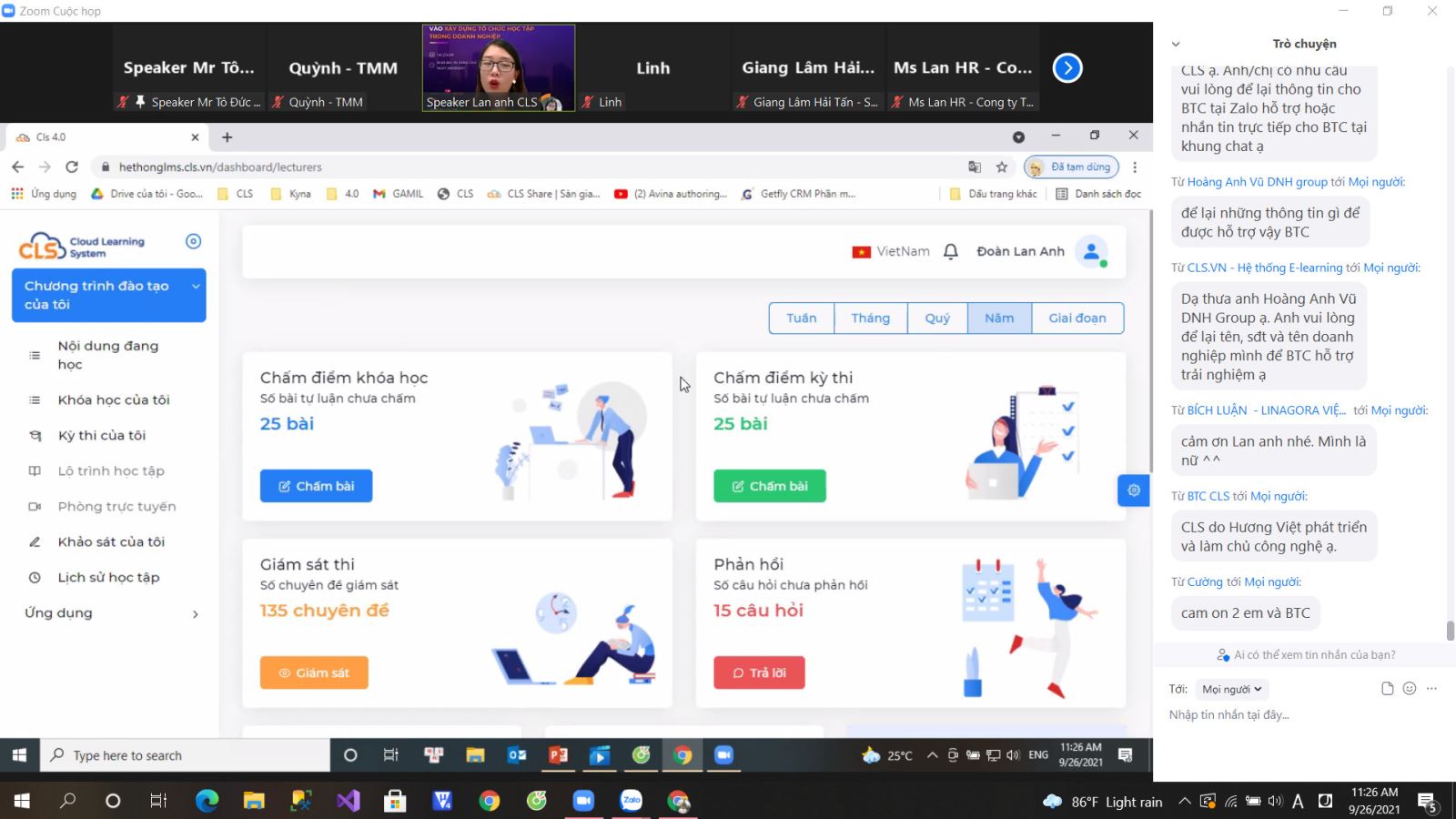Click the Đoàn Lan Anh profile avatar icon

[x=1091, y=251]
